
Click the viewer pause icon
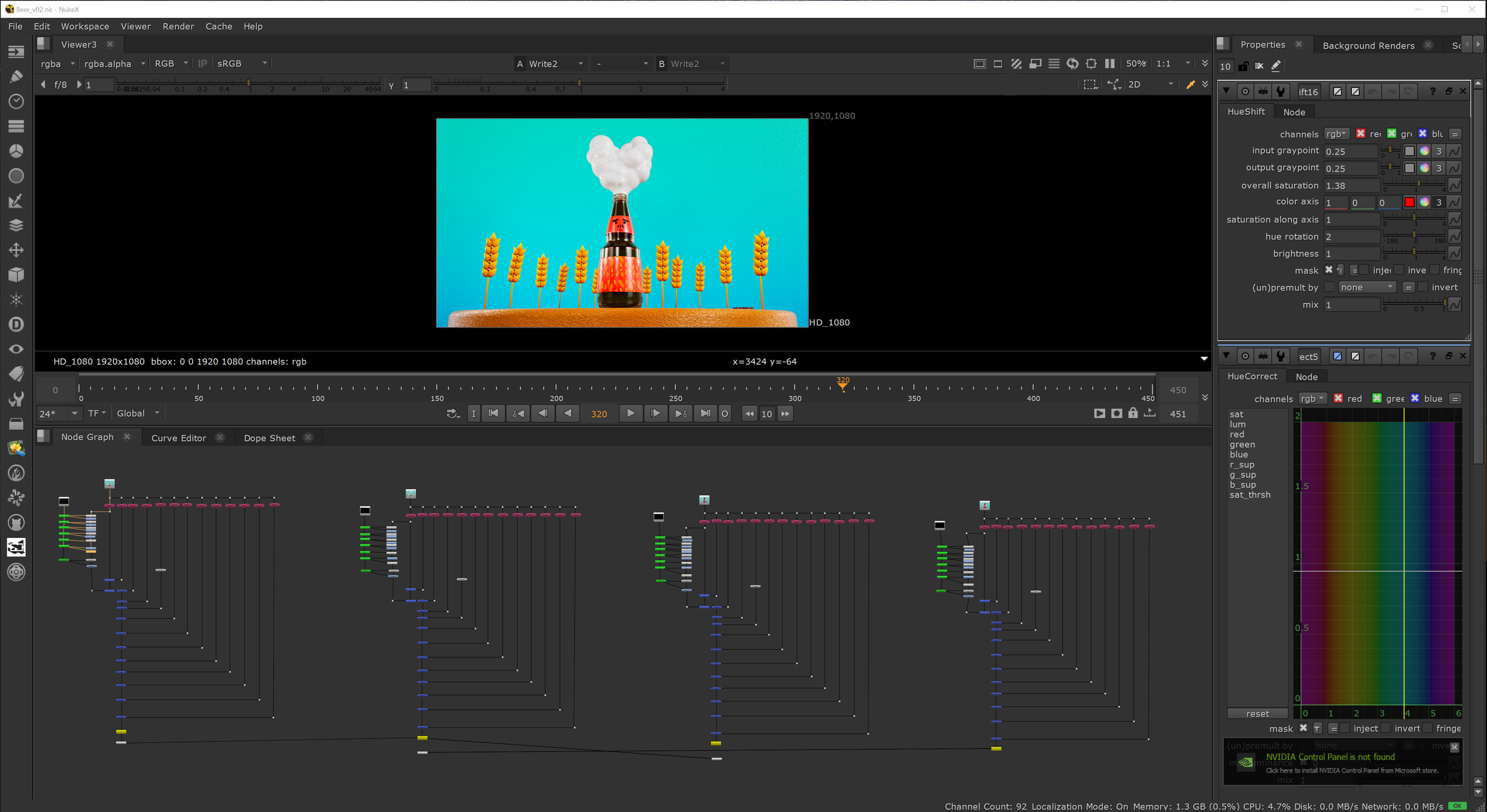point(1110,64)
